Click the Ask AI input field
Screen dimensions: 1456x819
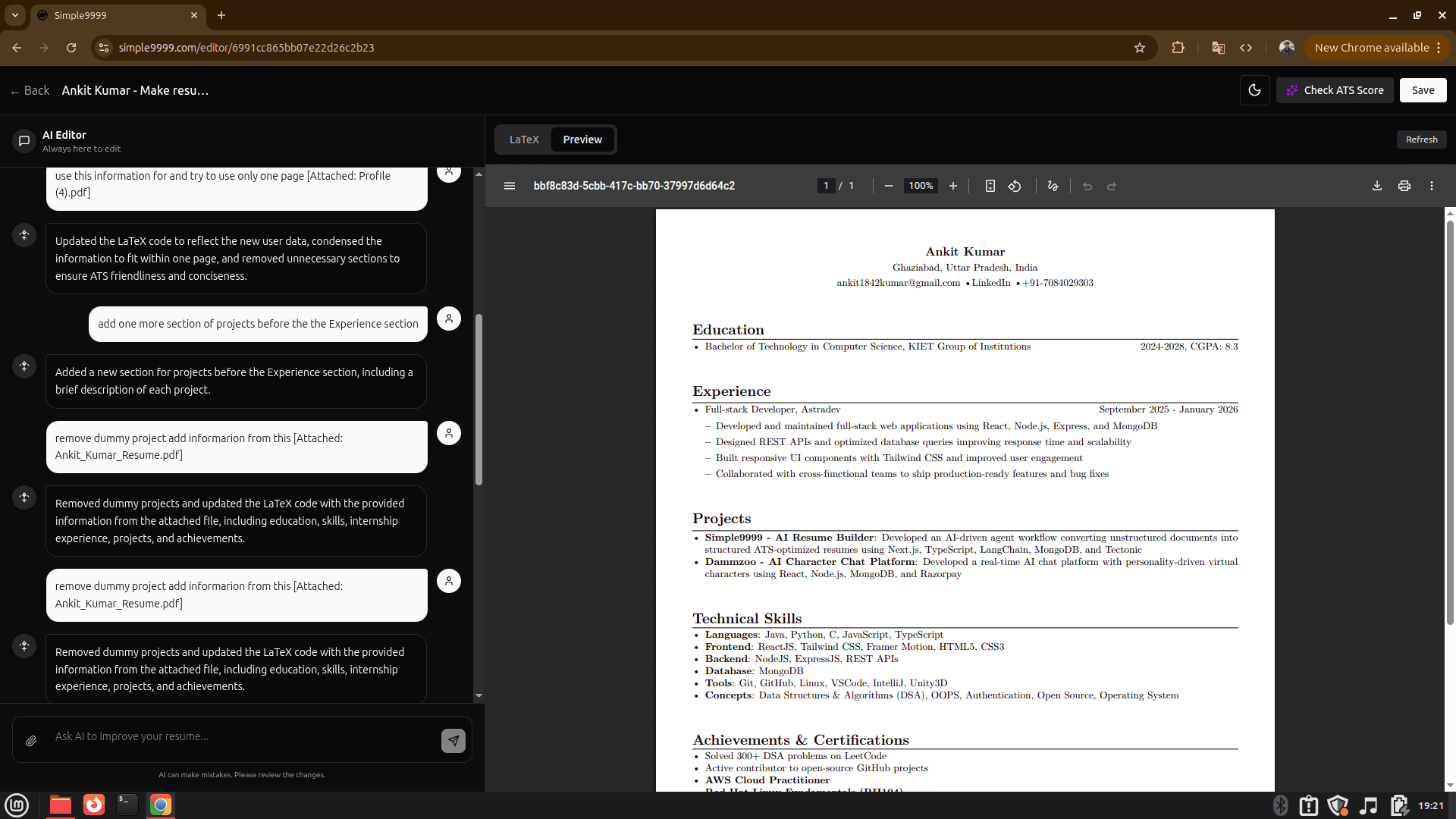pyautogui.click(x=243, y=736)
